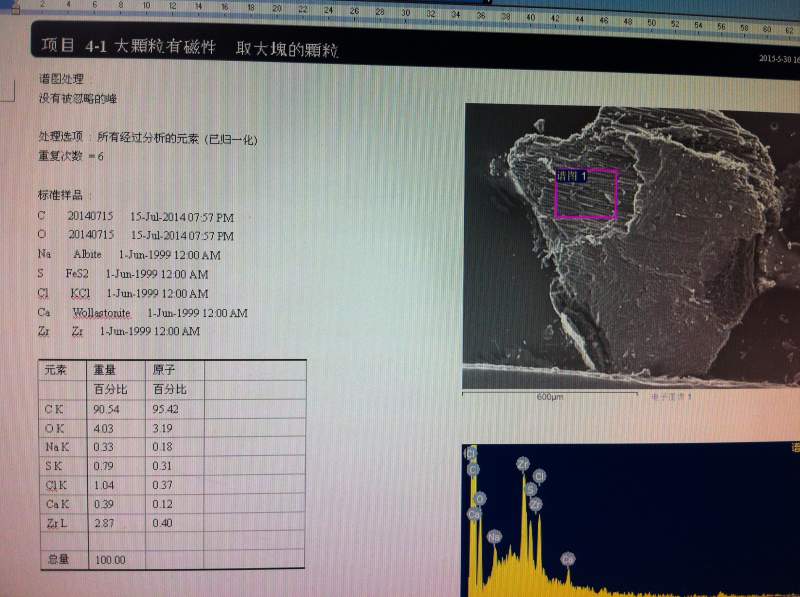Viewport: 800px width, 597px height.
Task: Click the 'O' peak label in the spectrum
Action: point(480,498)
